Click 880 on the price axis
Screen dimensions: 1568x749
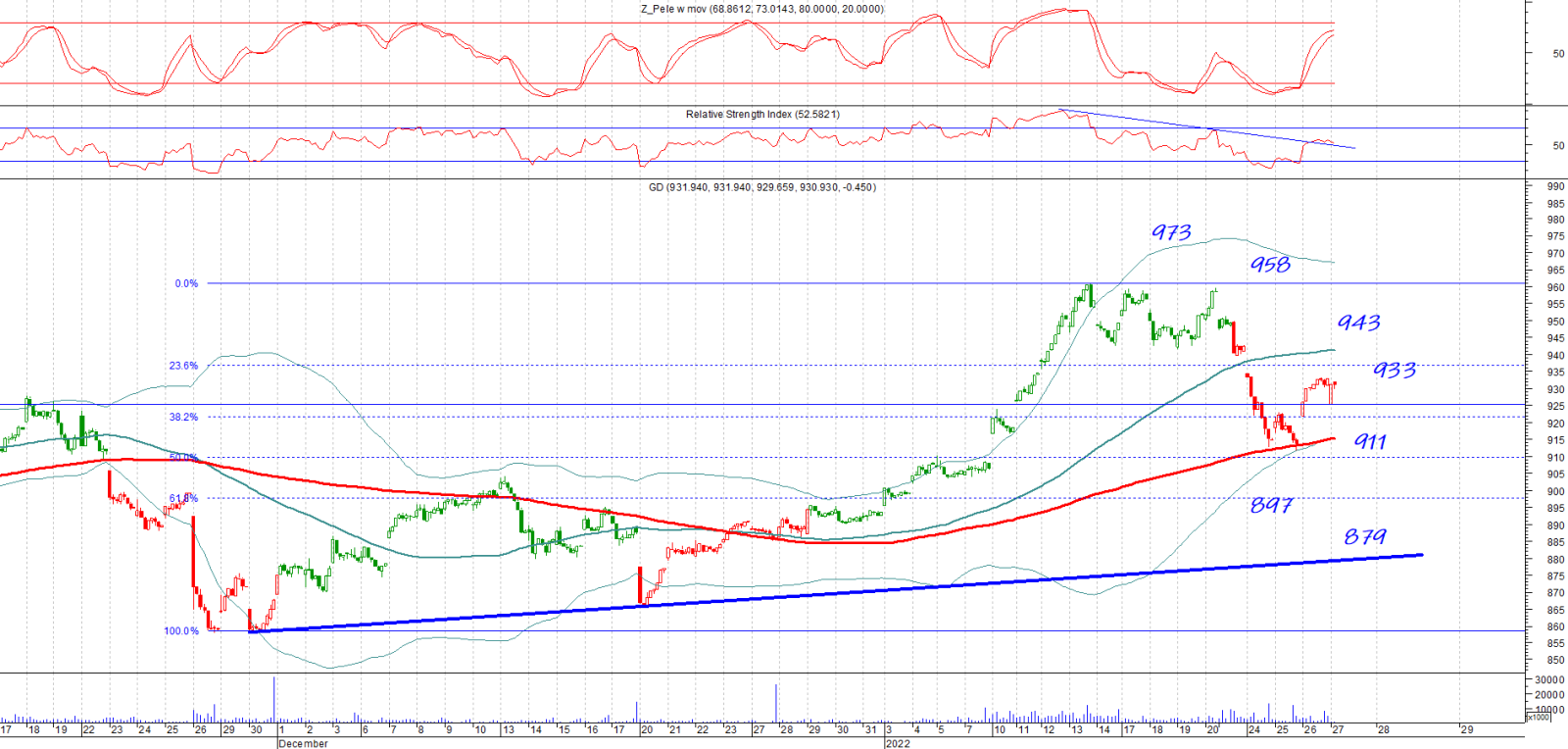[x=1555, y=560]
